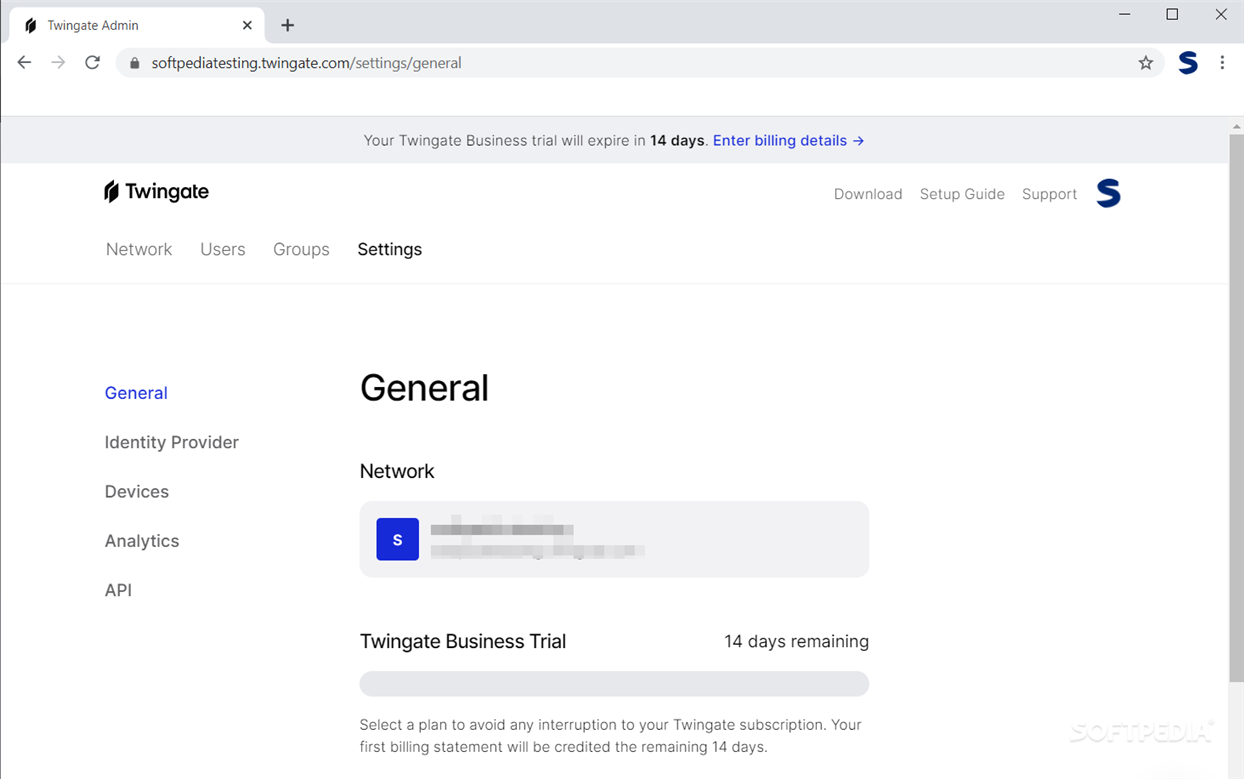Close the Twingate Admin tab
The width and height of the screenshot is (1244, 779).
pos(247,25)
